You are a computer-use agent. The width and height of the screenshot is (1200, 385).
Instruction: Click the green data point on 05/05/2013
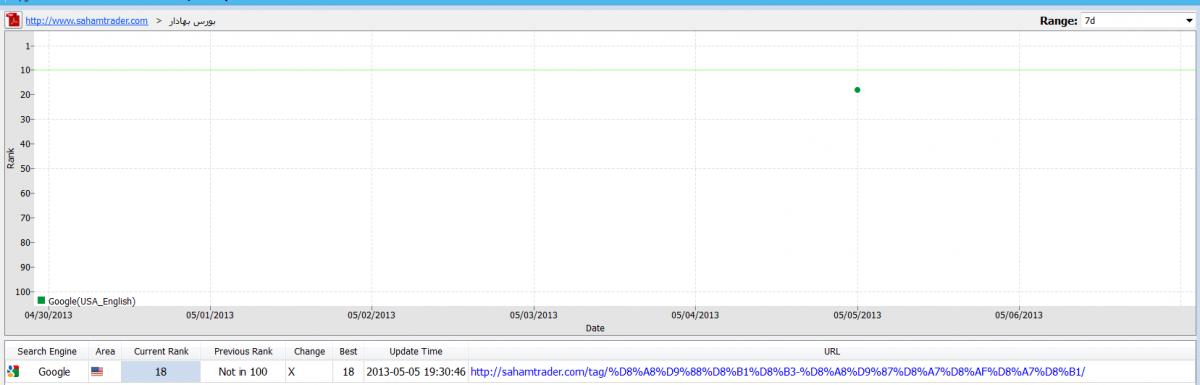pos(857,90)
